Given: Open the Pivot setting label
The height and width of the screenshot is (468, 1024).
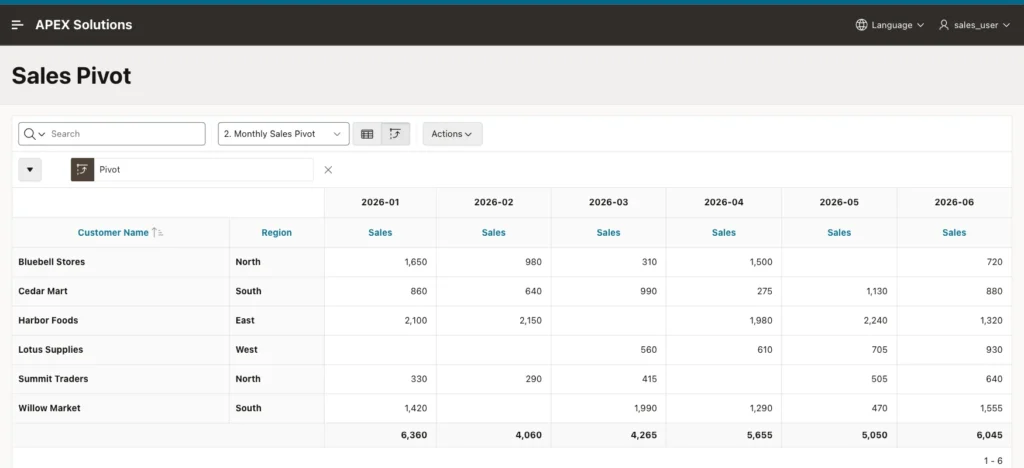Looking at the screenshot, I should pos(110,170).
